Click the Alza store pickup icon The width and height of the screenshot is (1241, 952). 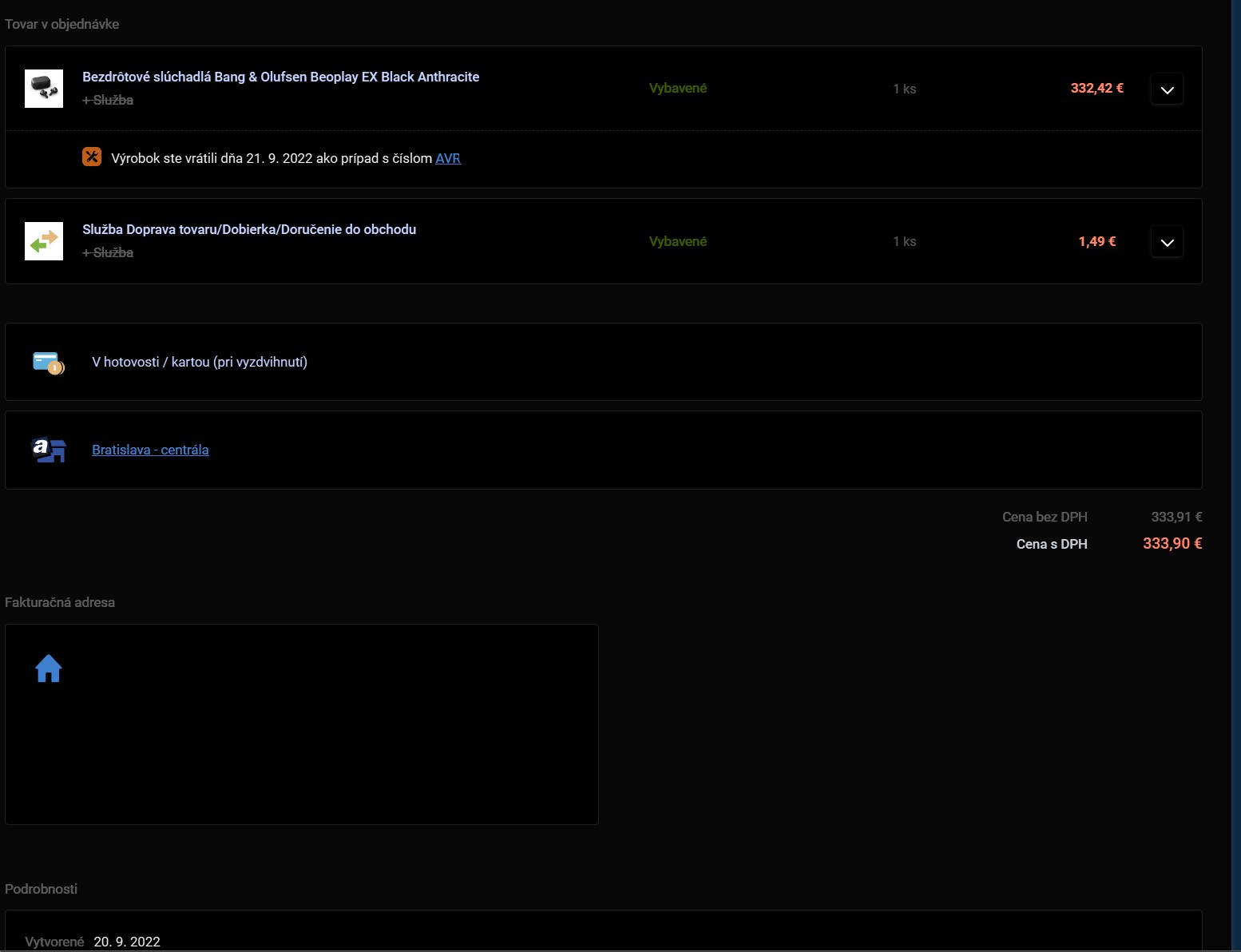click(x=48, y=450)
